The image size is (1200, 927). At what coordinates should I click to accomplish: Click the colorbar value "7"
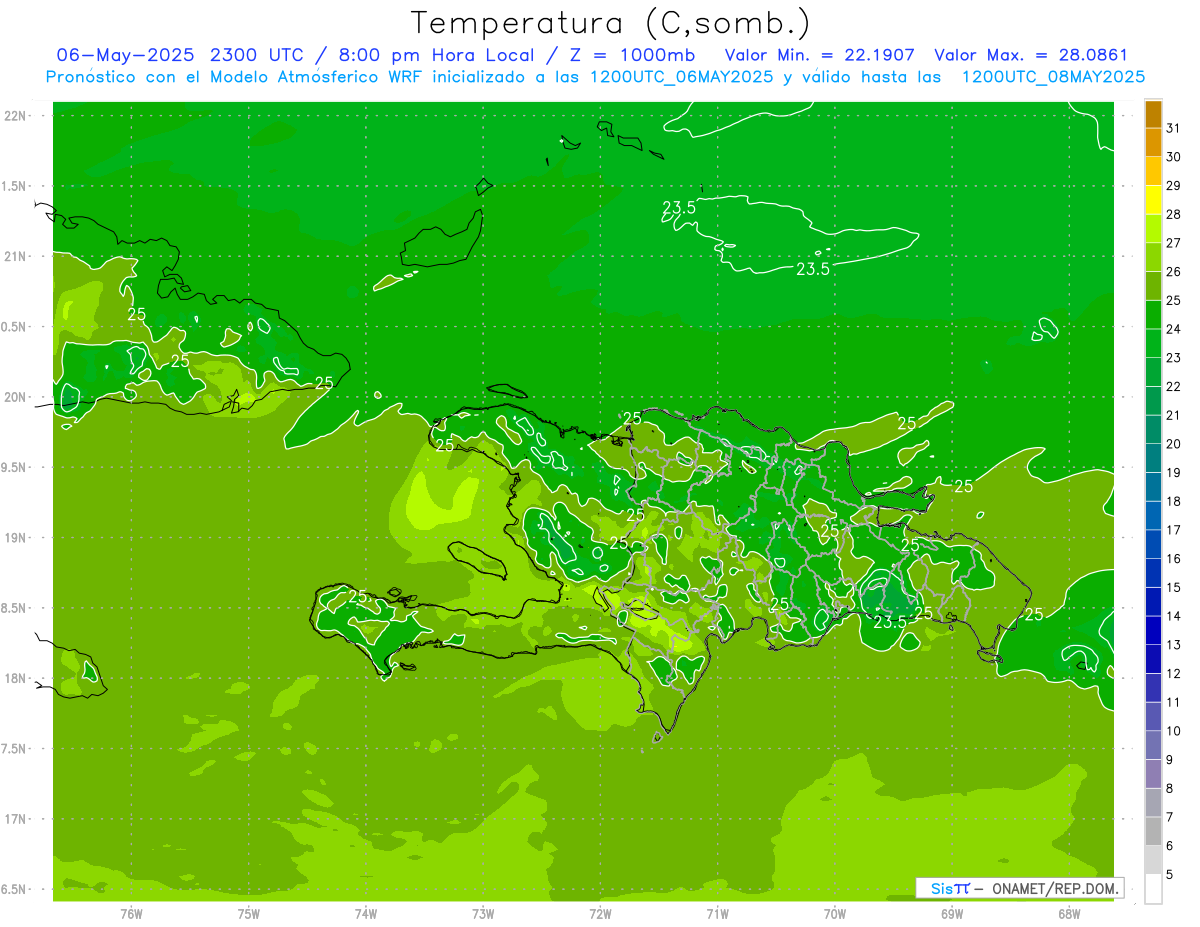click(1170, 818)
